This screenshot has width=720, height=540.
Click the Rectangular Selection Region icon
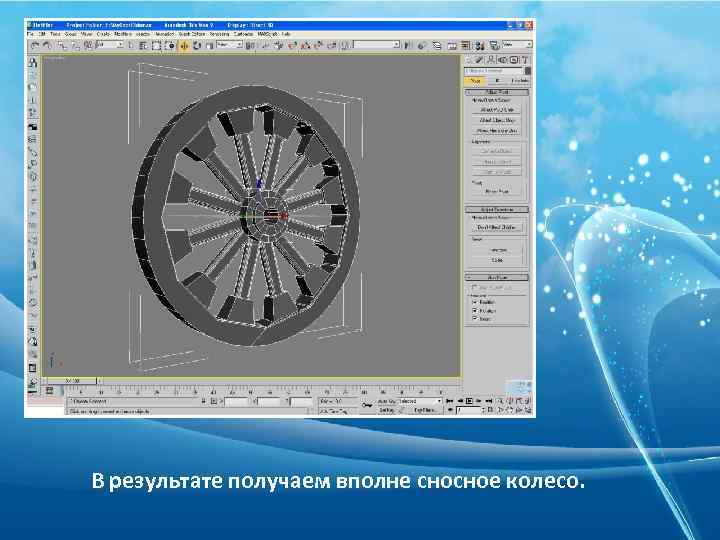pos(157,45)
